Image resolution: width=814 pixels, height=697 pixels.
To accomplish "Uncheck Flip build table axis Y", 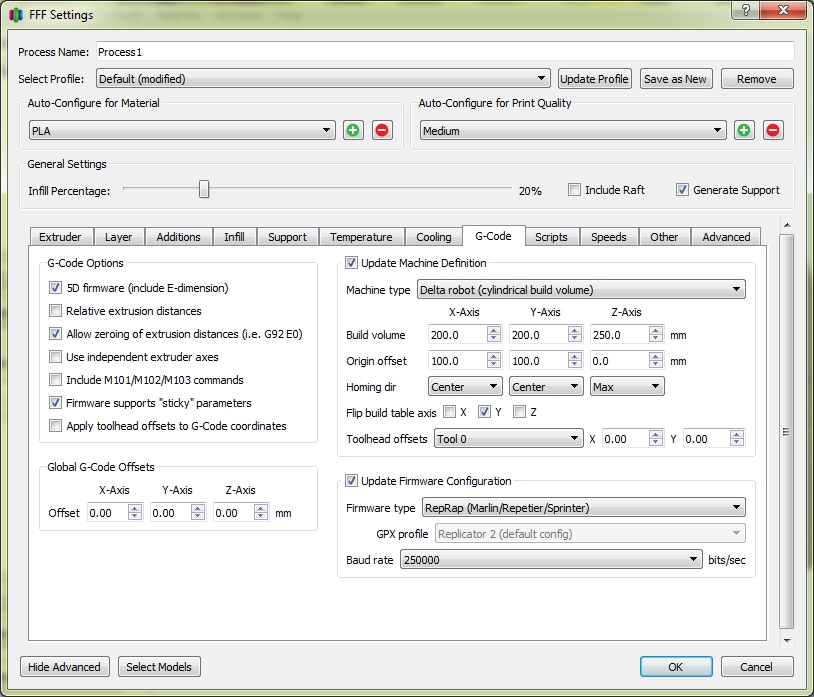I will [484, 412].
